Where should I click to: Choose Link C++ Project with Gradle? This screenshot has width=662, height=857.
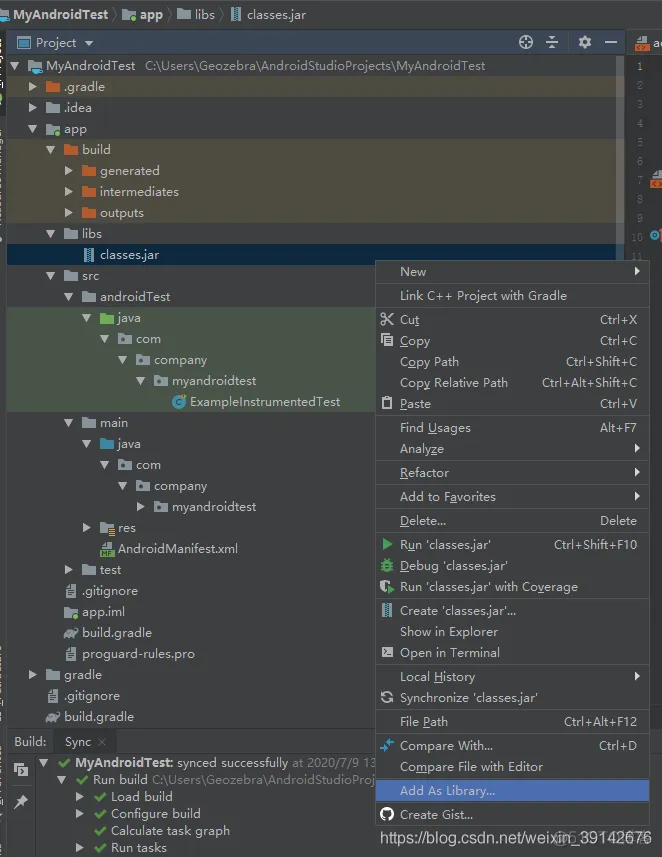(512, 296)
